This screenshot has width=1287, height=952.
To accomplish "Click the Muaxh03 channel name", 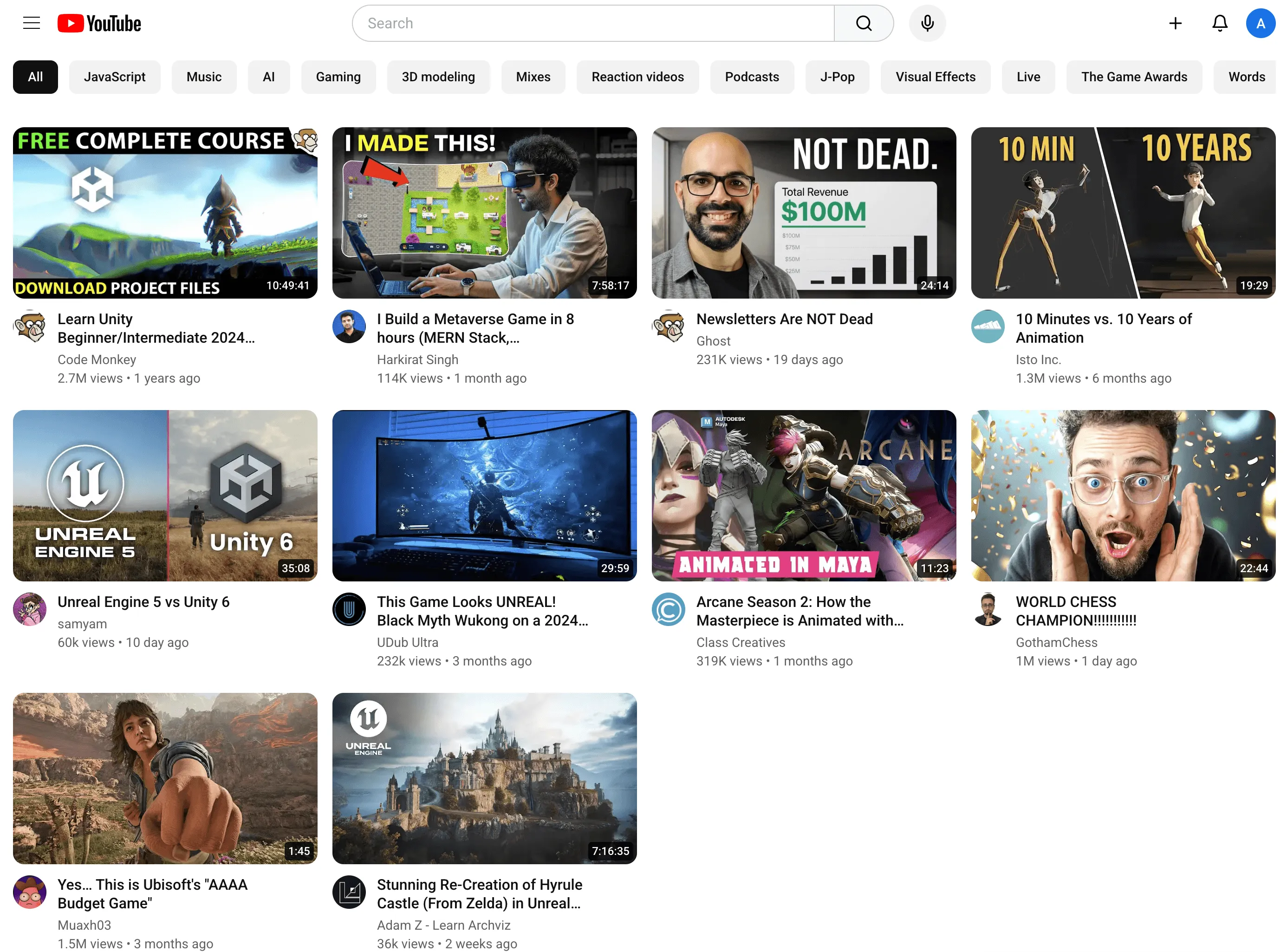I will point(84,926).
